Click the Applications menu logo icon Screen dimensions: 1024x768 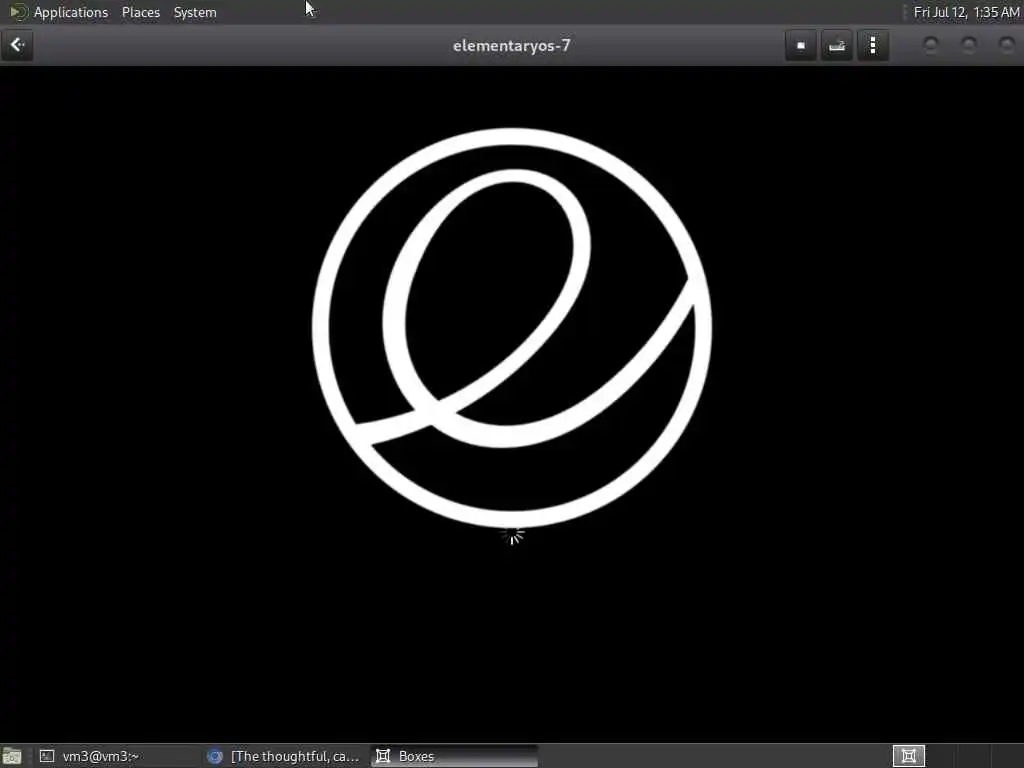(x=18, y=12)
